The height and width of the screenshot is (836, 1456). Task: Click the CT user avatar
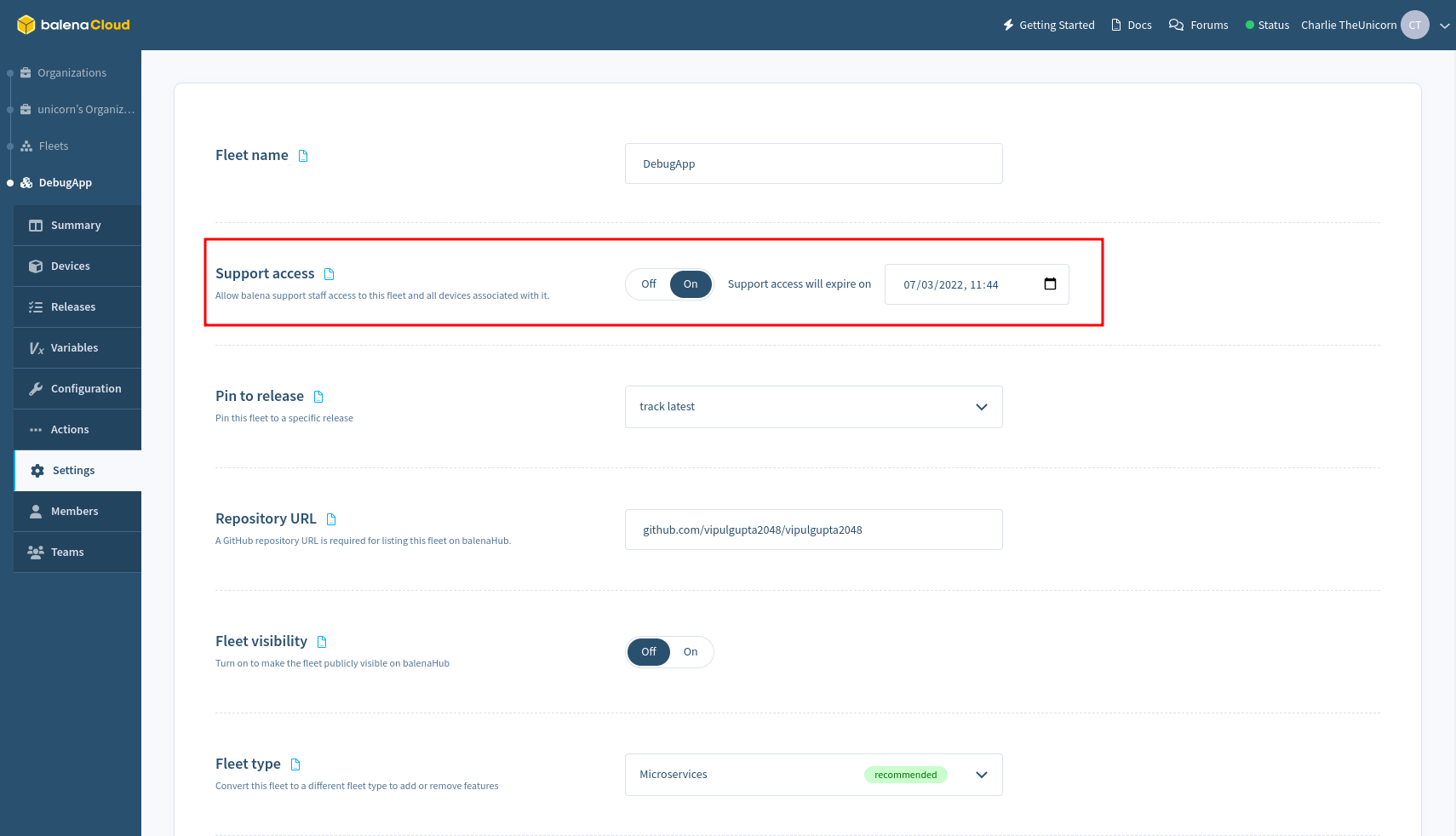(1414, 25)
